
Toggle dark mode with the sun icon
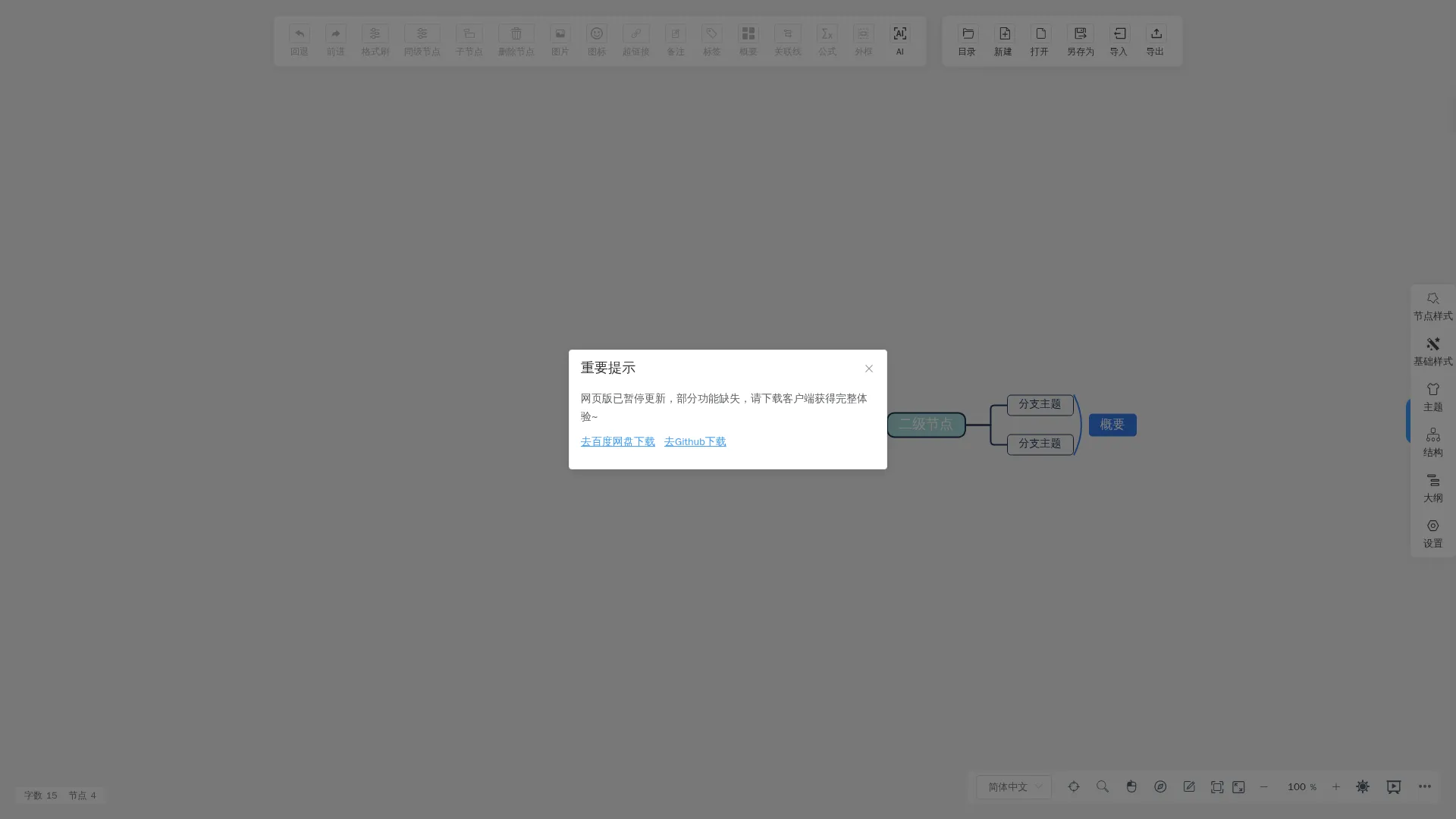(x=1363, y=787)
